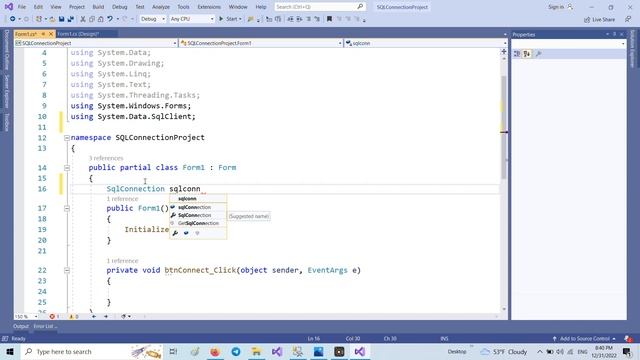Click the red error count indicator
The image size is (640, 360).
point(54,316)
